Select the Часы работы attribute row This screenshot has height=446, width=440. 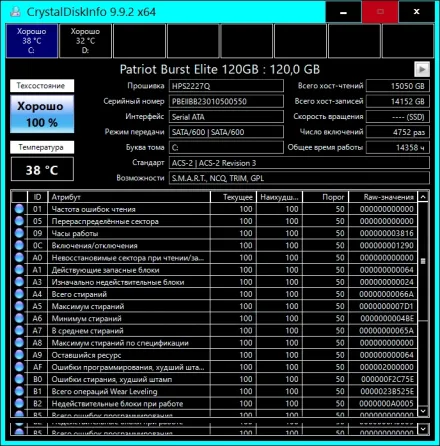tap(214, 233)
